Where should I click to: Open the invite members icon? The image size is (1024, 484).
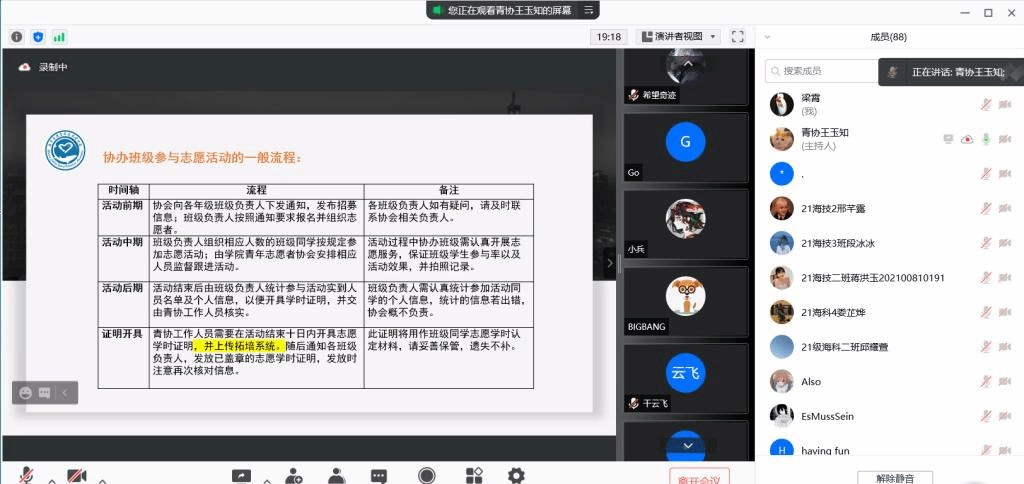pyautogui.click(x=293, y=475)
